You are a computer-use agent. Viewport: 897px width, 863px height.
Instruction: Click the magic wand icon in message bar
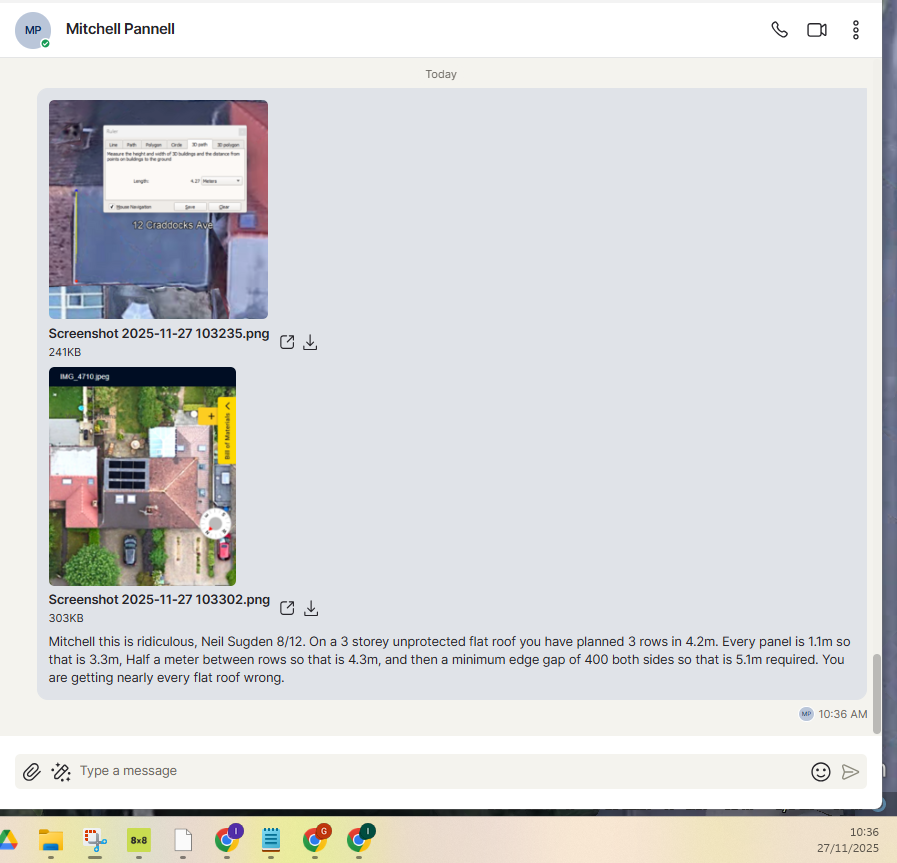tap(61, 771)
